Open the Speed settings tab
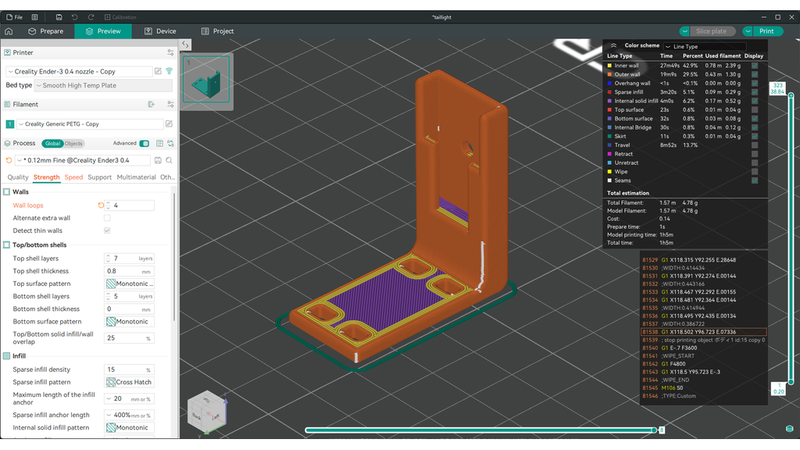 coord(74,177)
